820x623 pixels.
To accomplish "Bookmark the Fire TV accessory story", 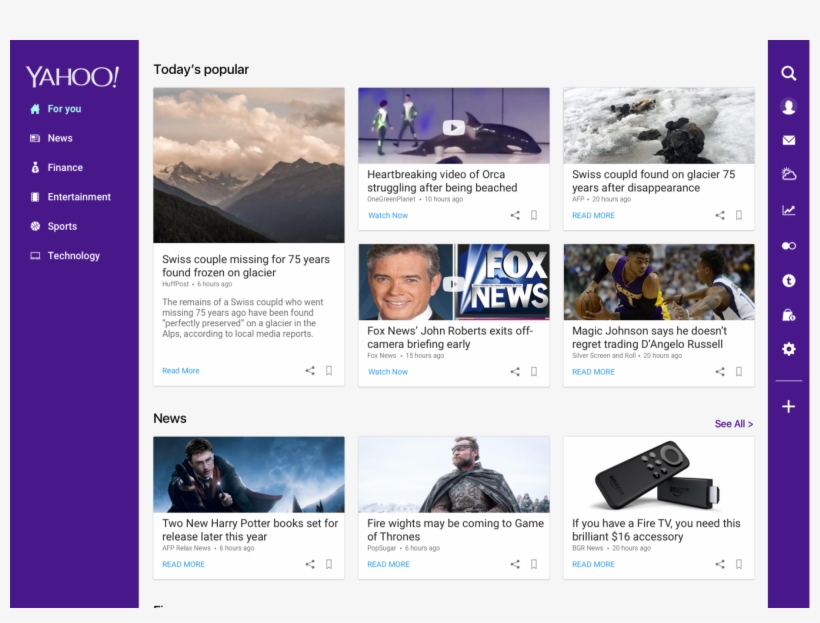I will pos(739,564).
